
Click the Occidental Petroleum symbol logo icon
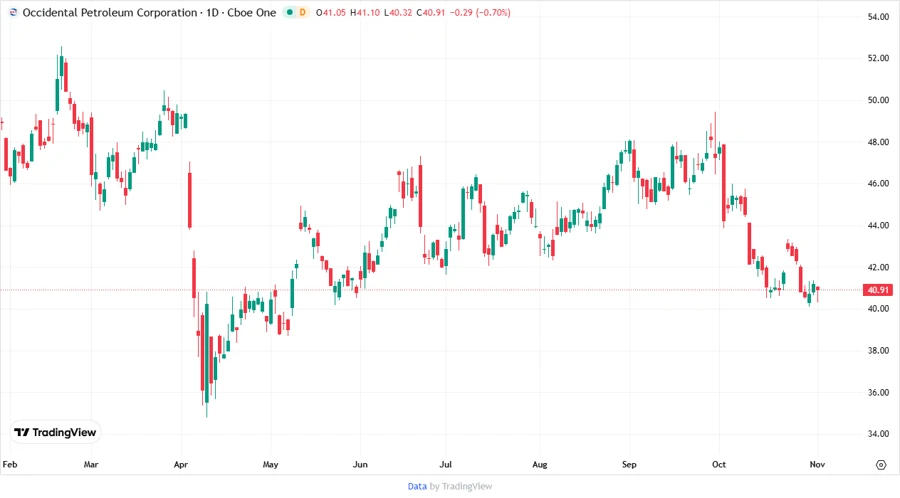[x=13, y=12]
